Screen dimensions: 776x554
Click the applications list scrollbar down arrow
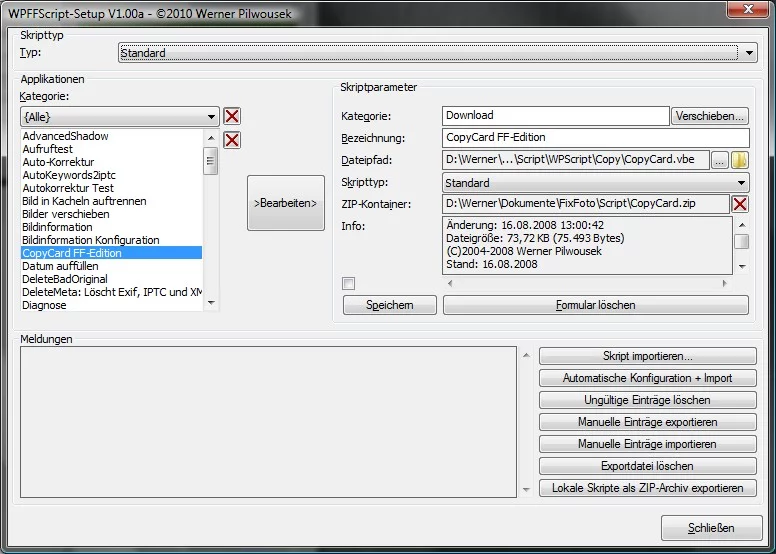(x=211, y=302)
